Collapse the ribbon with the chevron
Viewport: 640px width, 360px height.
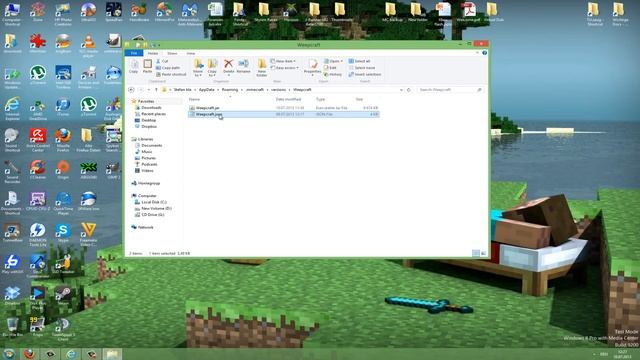tap(477, 53)
